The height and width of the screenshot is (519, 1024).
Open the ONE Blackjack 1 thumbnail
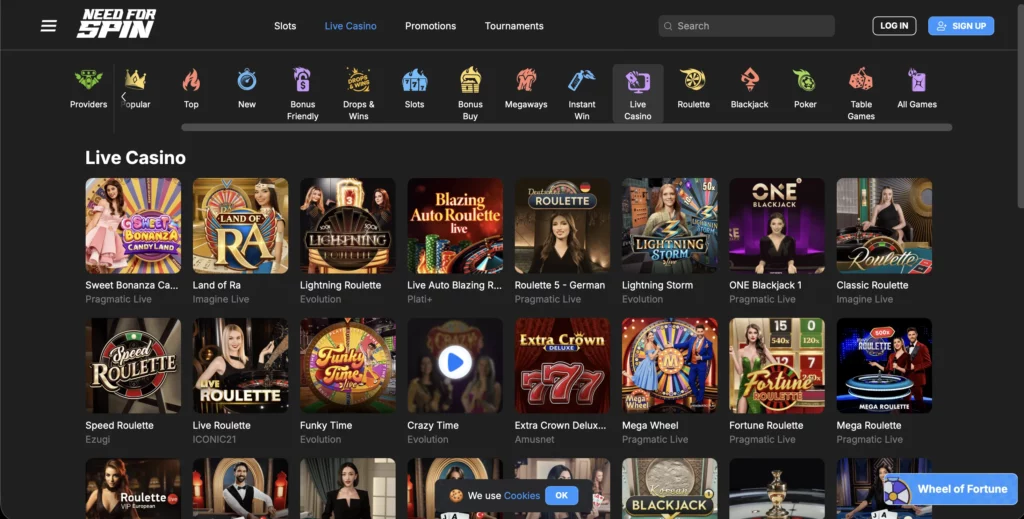click(x=777, y=226)
